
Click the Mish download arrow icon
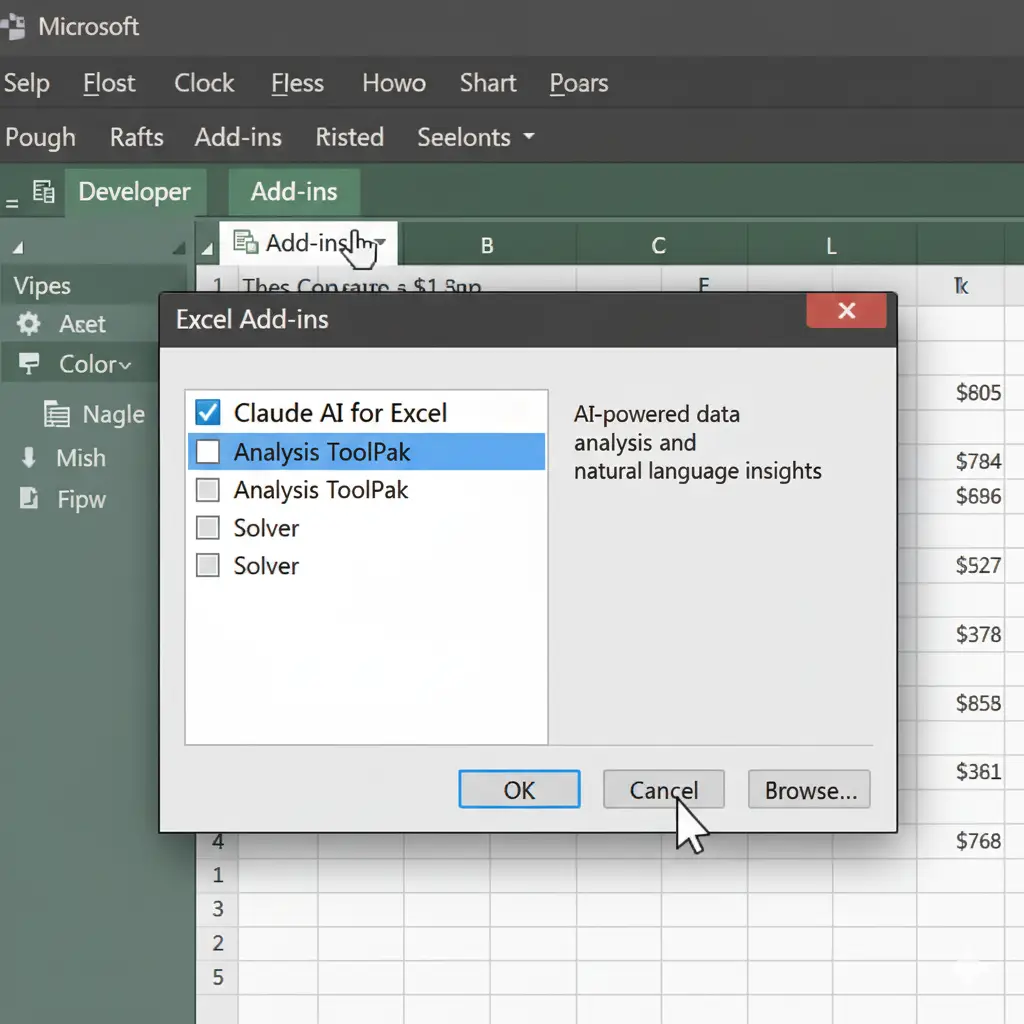[27, 458]
